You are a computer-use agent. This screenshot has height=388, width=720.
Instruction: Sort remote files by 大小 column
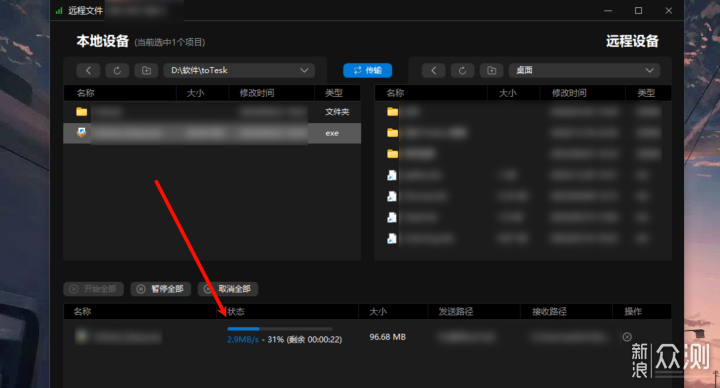click(x=508, y=93)
